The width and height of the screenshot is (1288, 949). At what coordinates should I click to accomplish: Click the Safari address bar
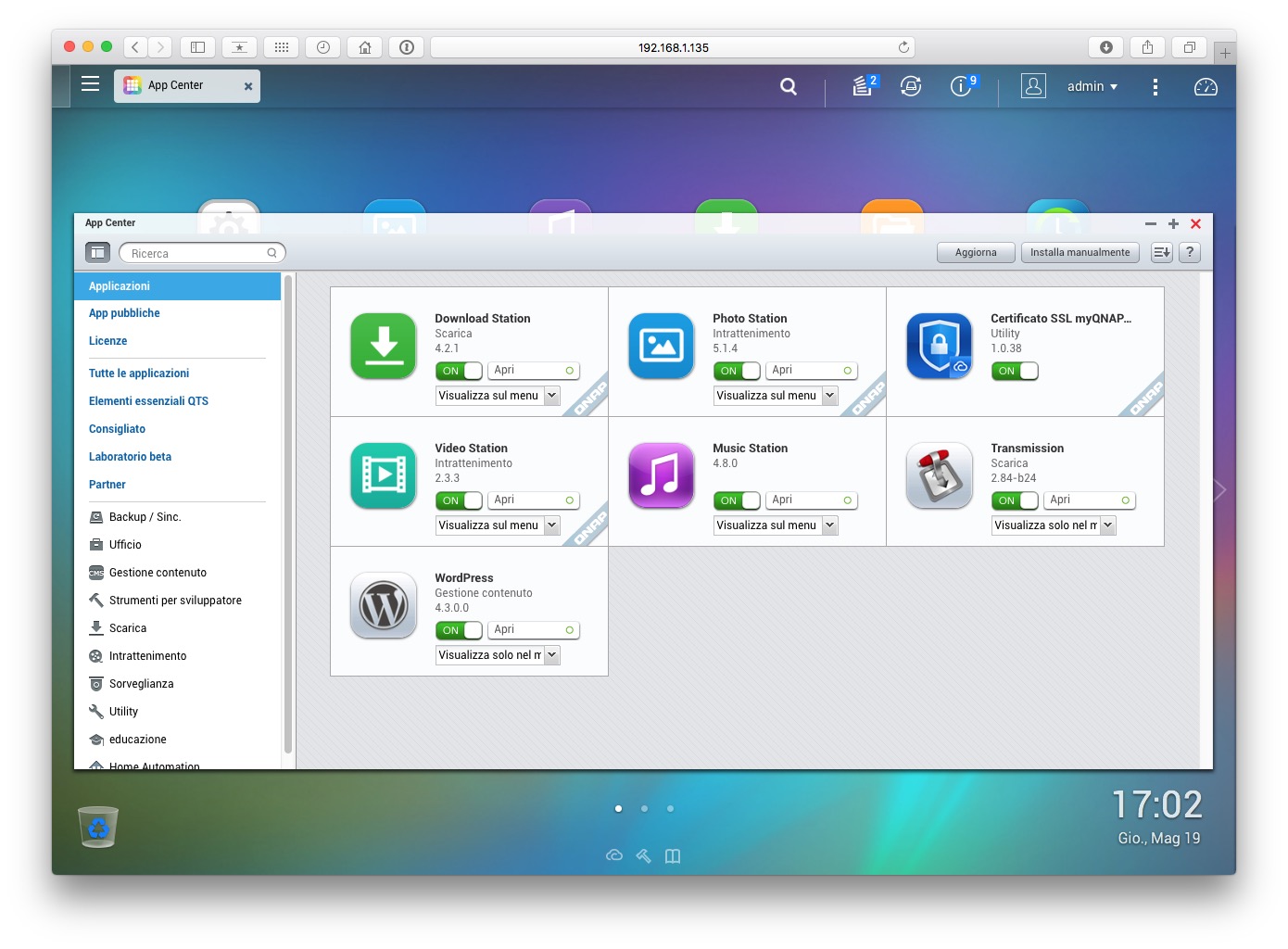[673, 47]
